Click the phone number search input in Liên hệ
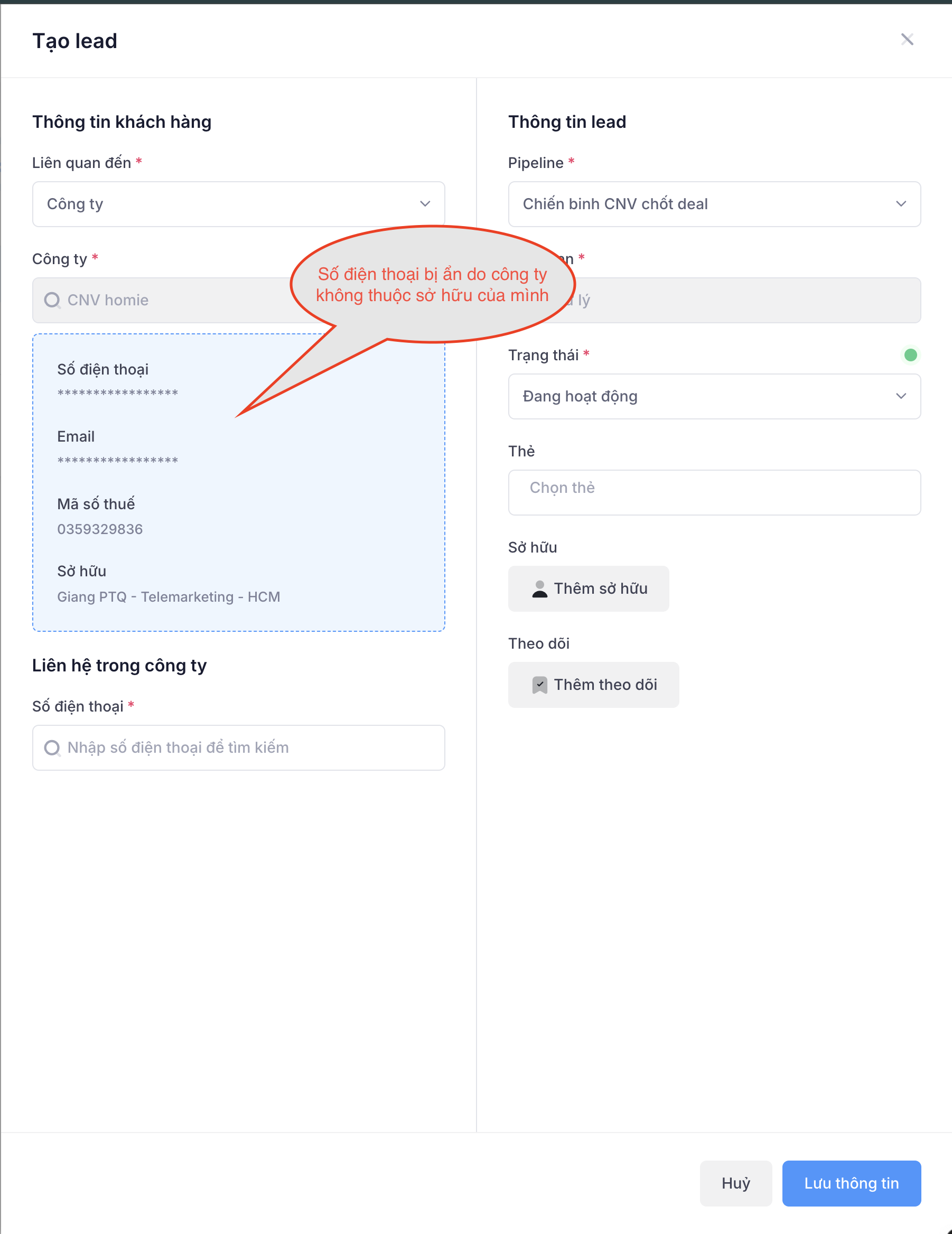 [249, 748]
